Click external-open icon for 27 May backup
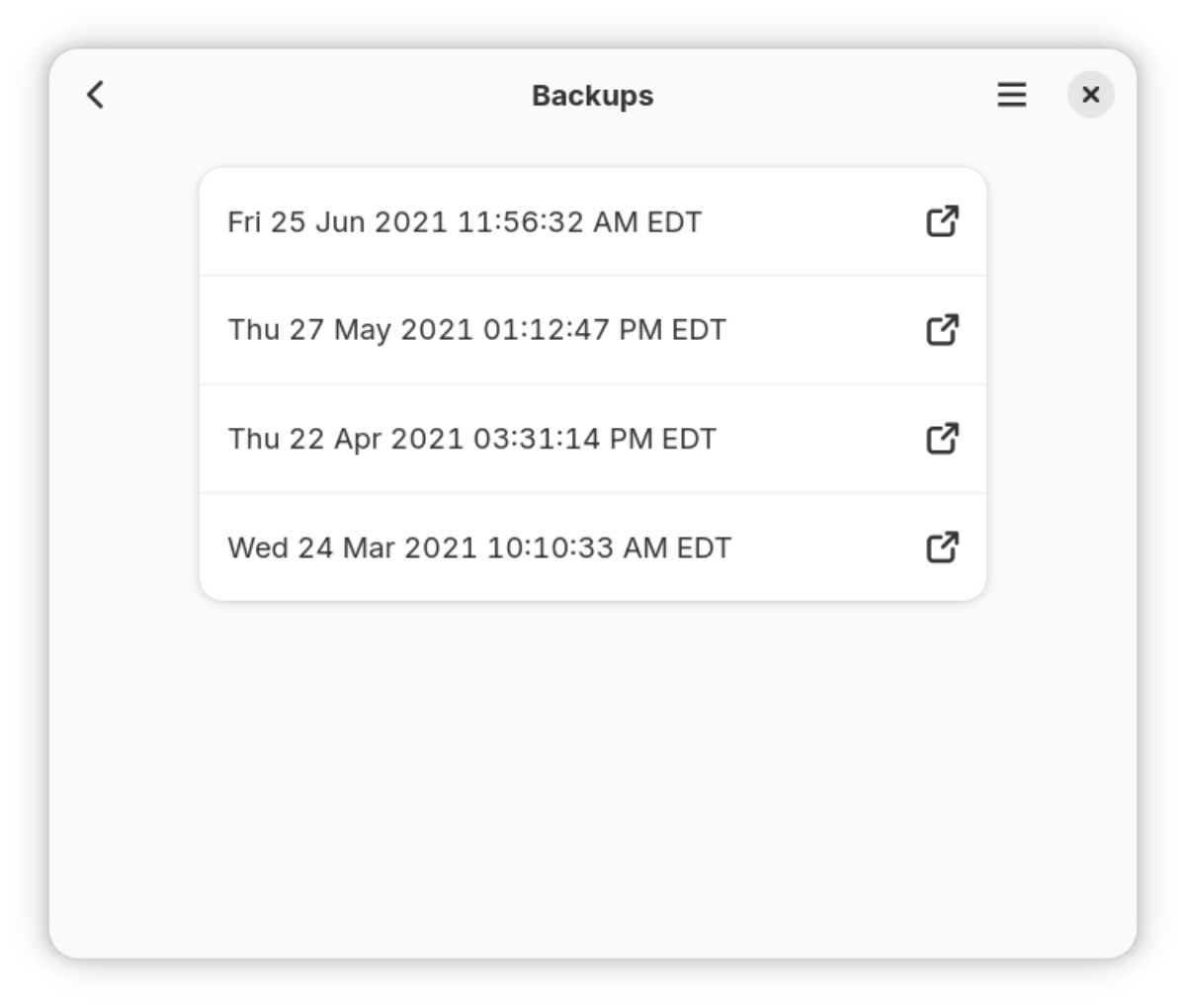 [x=942, y=330]
